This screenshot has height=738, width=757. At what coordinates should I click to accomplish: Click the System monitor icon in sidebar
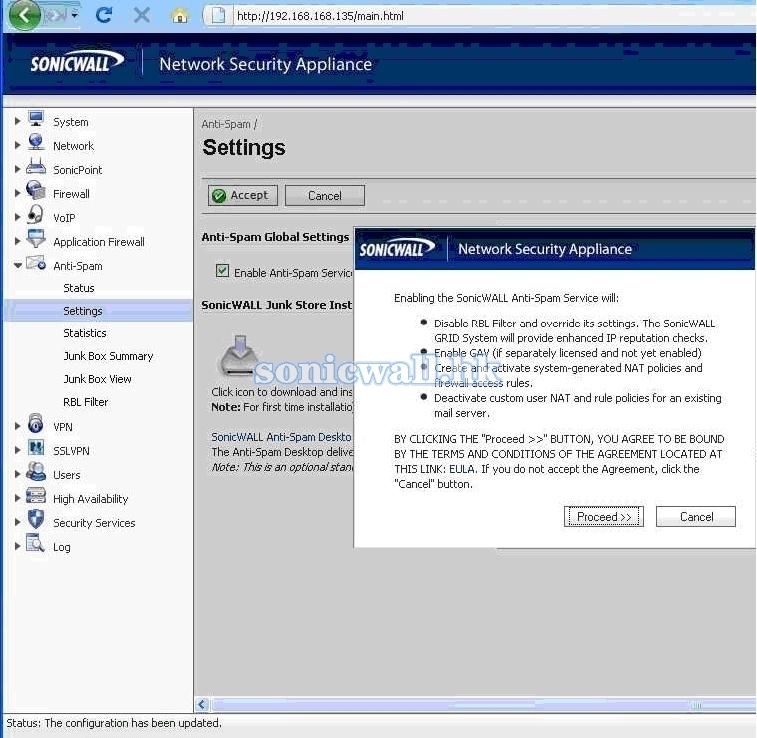coord(36,119)
